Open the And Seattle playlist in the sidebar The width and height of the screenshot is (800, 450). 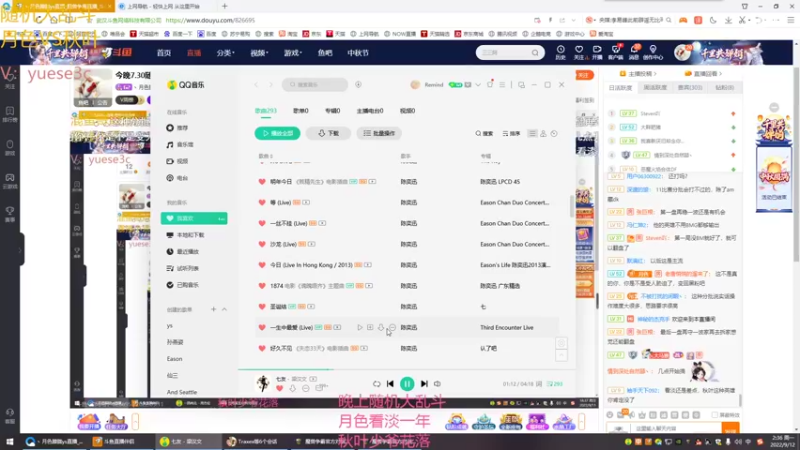click(182, 392)
